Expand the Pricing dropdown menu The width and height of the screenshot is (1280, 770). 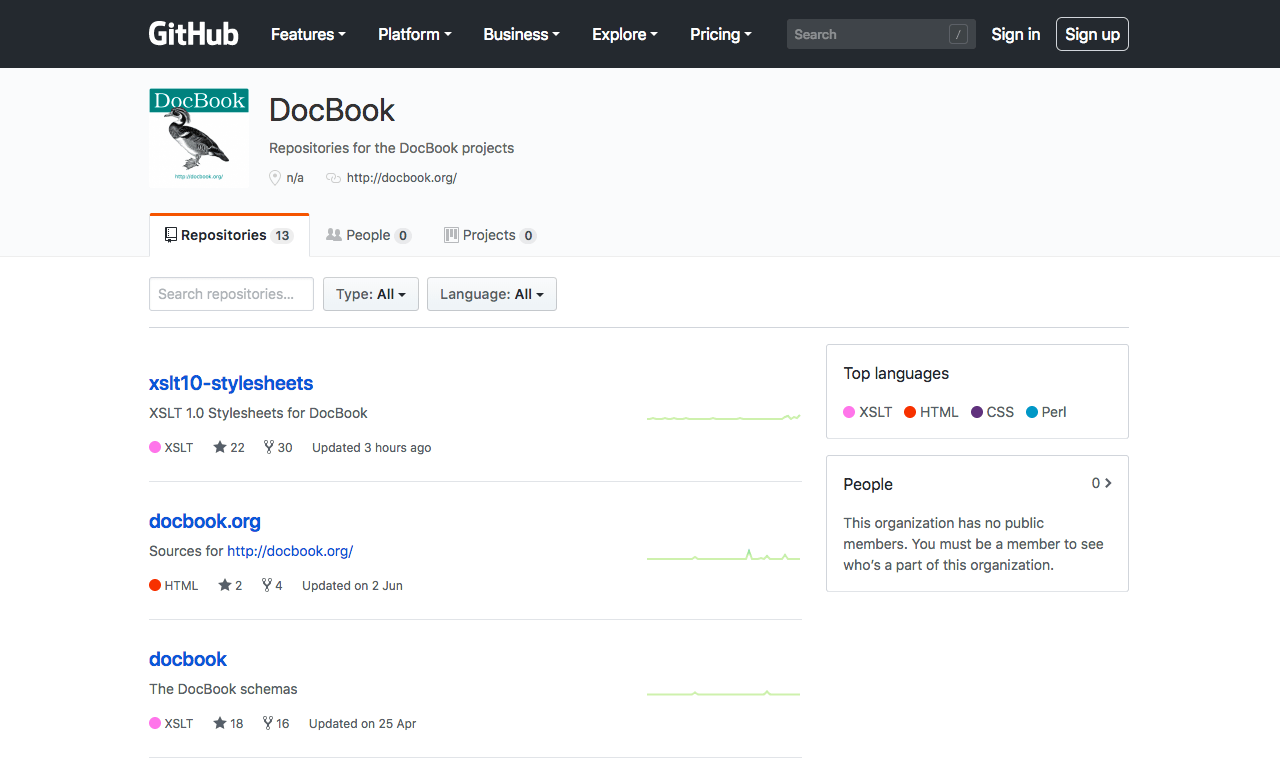[721, 34]
